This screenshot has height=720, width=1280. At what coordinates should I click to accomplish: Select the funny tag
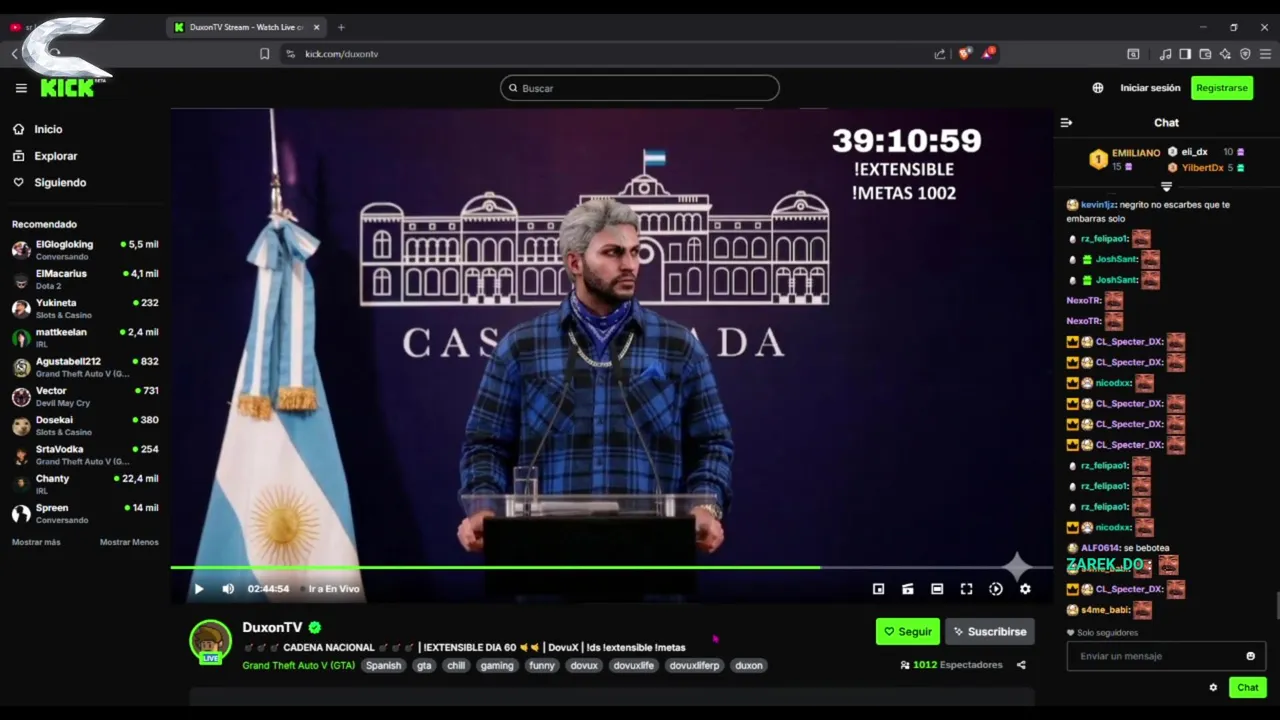[x=542, y=665]
